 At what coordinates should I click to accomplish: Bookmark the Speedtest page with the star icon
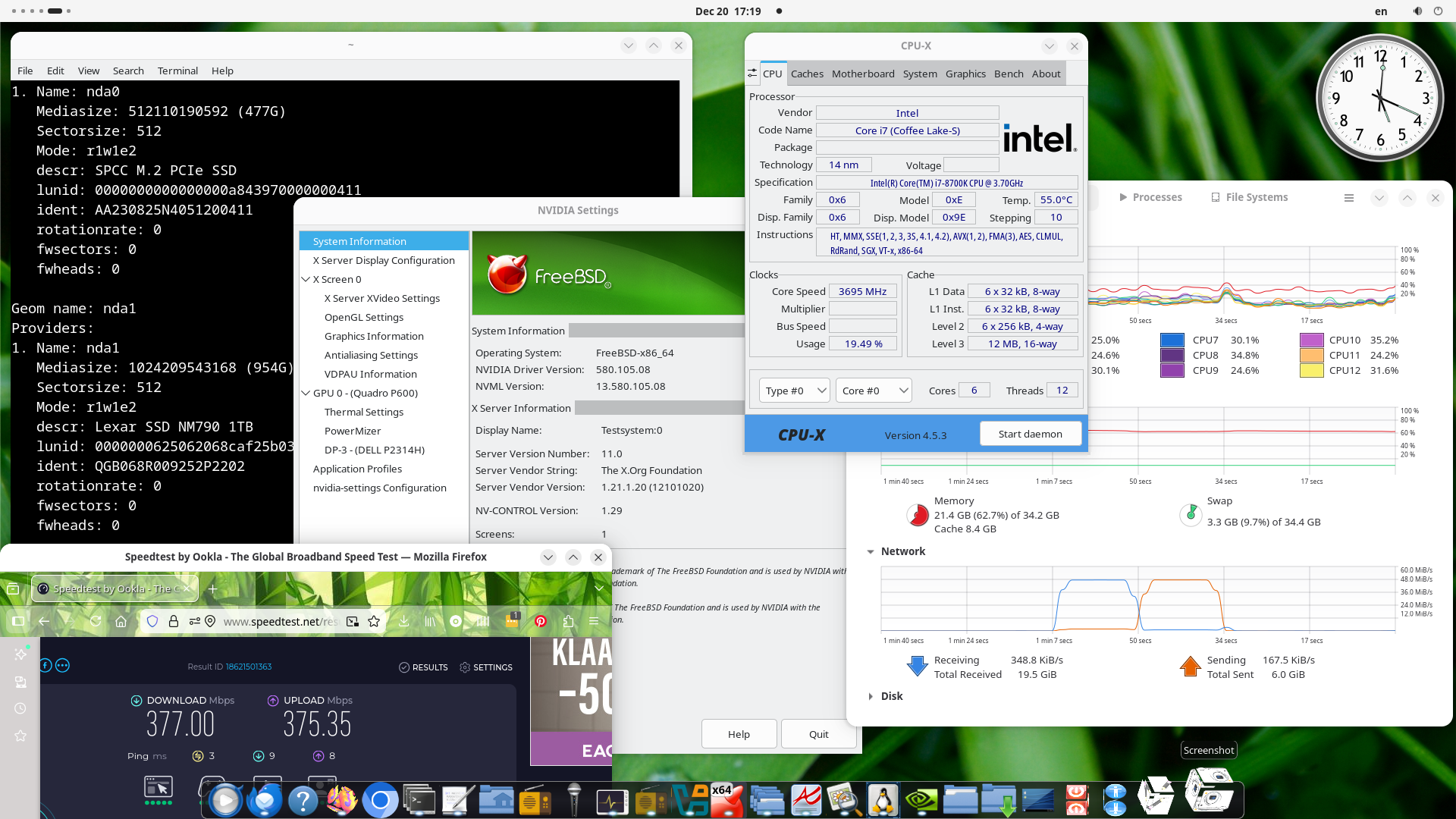374,622
